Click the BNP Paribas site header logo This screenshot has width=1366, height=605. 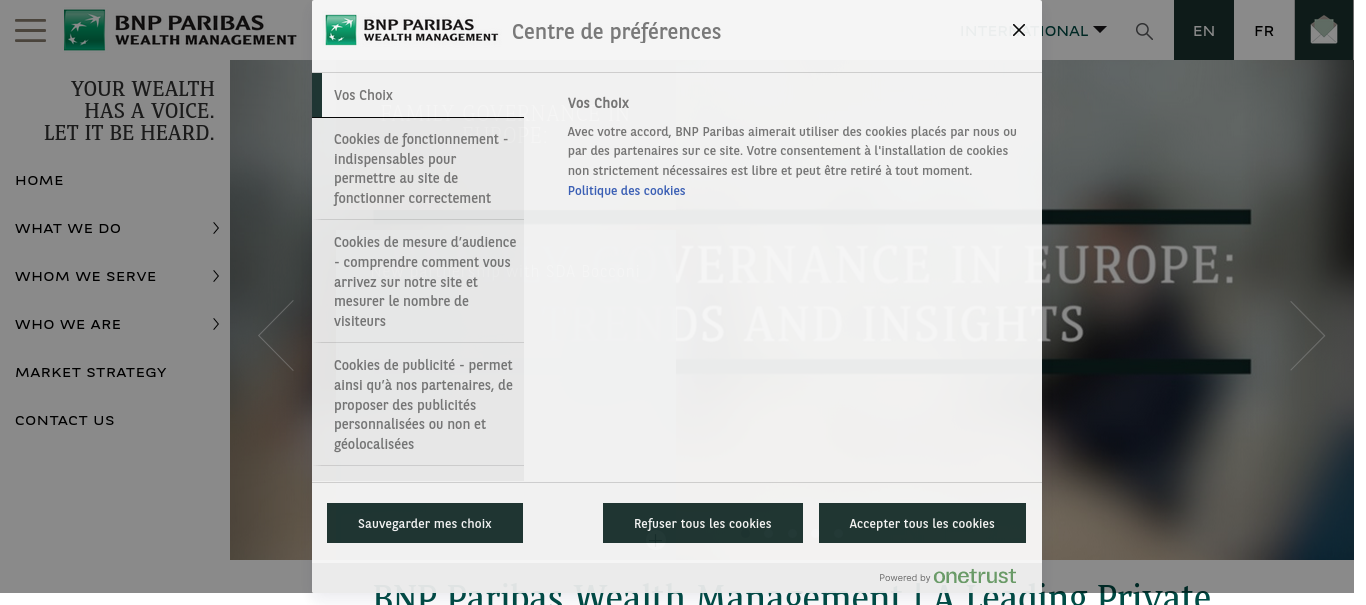point(181,30)
